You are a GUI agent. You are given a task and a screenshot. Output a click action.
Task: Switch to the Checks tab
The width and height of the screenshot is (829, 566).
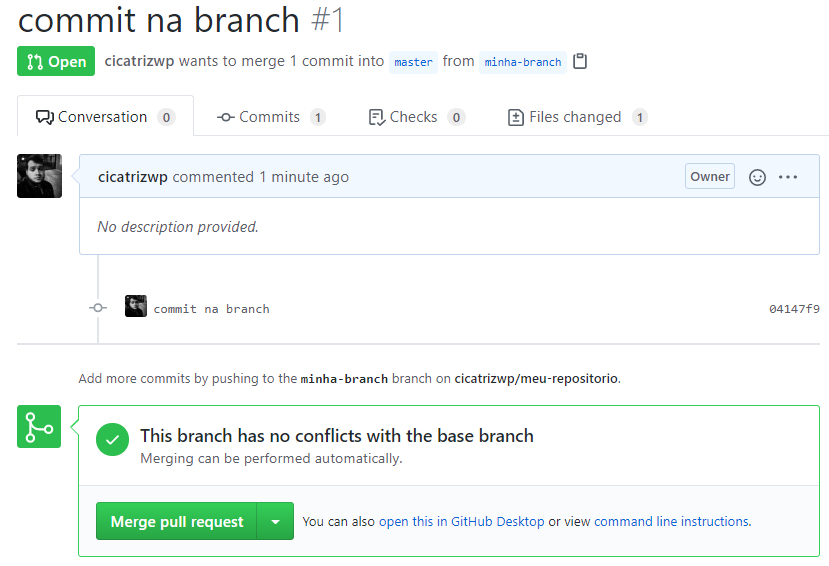(417, 117)
